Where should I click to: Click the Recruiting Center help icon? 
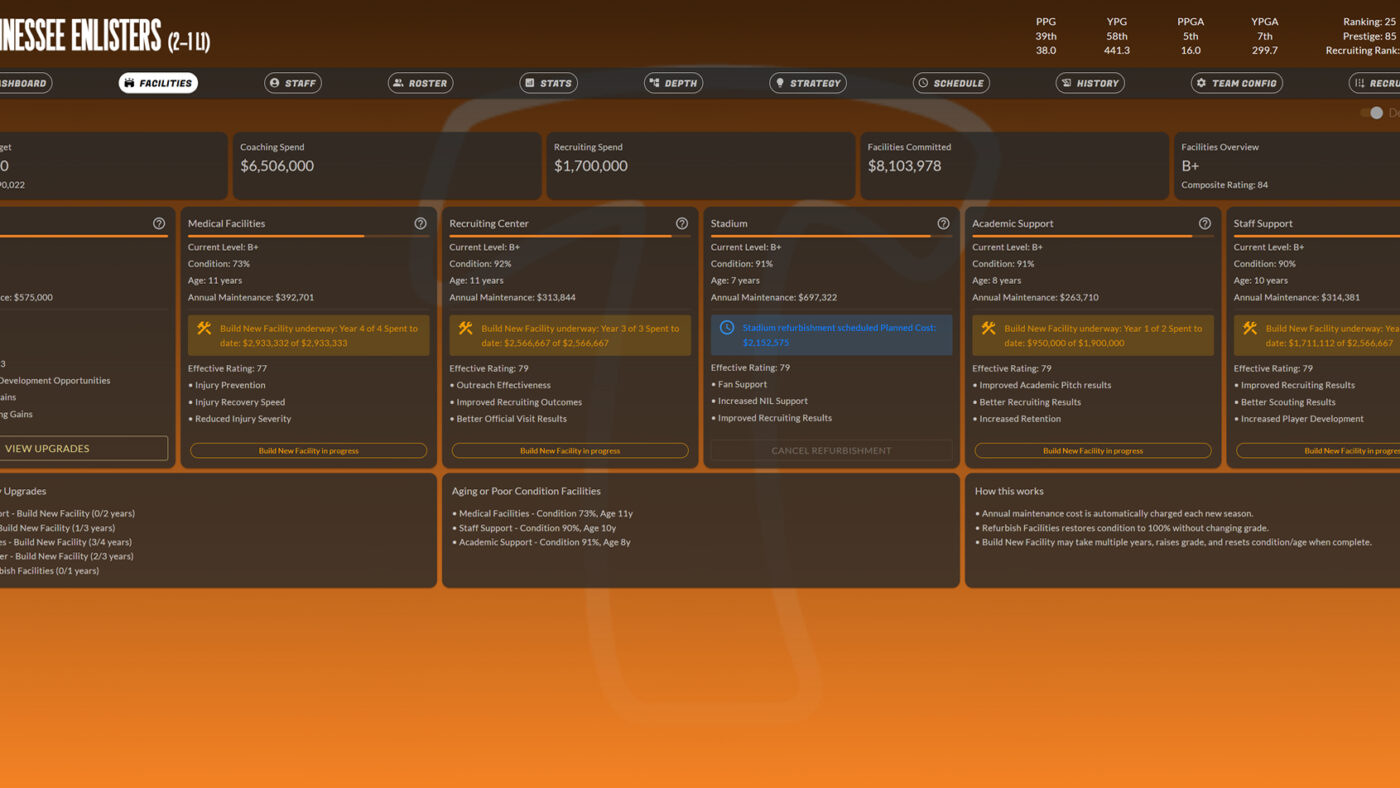682,224
